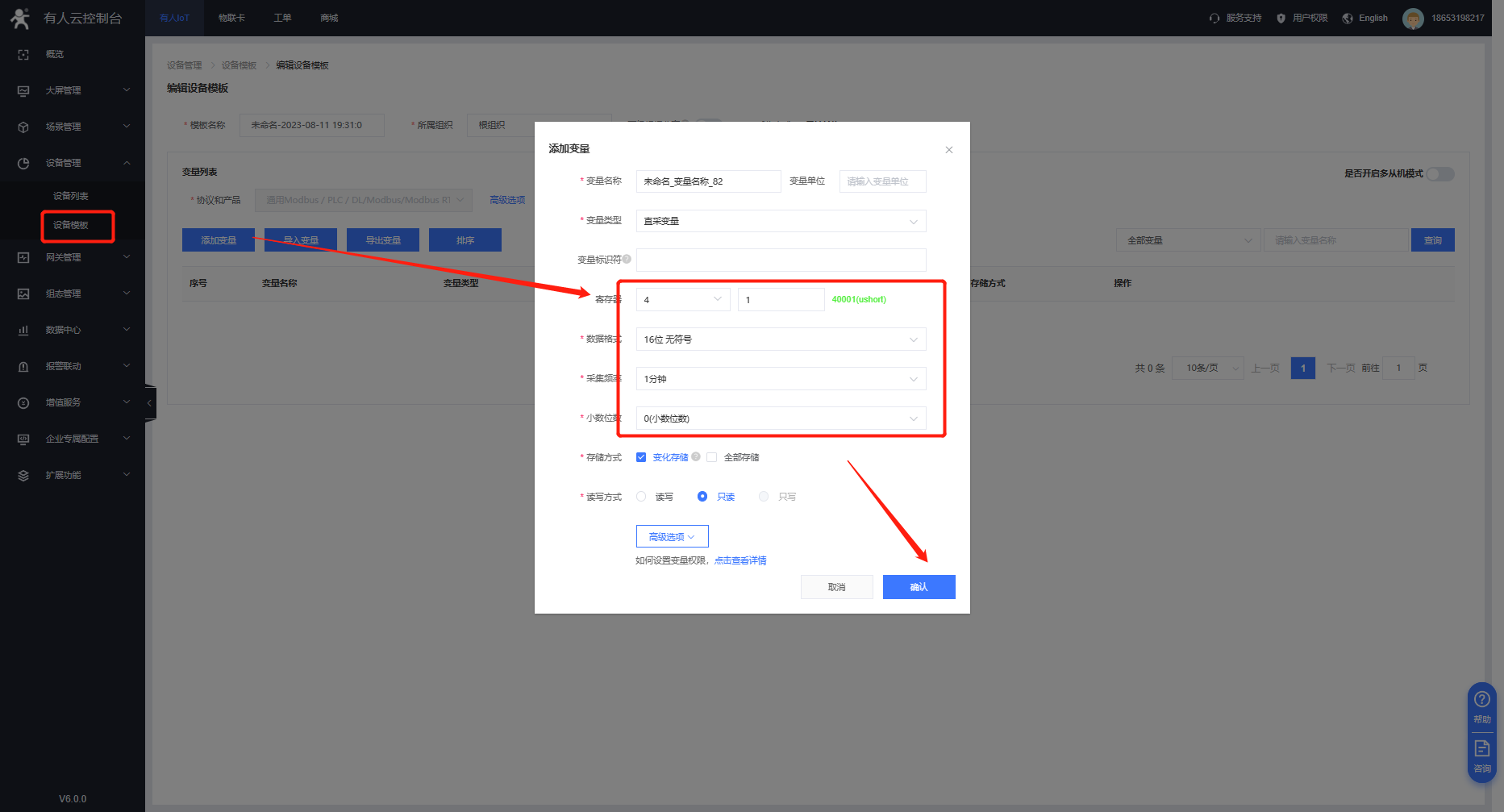Click the help icon beside 变量标识符
Image resolution: width=1504 pixels, height=812 pixels.
627,259
